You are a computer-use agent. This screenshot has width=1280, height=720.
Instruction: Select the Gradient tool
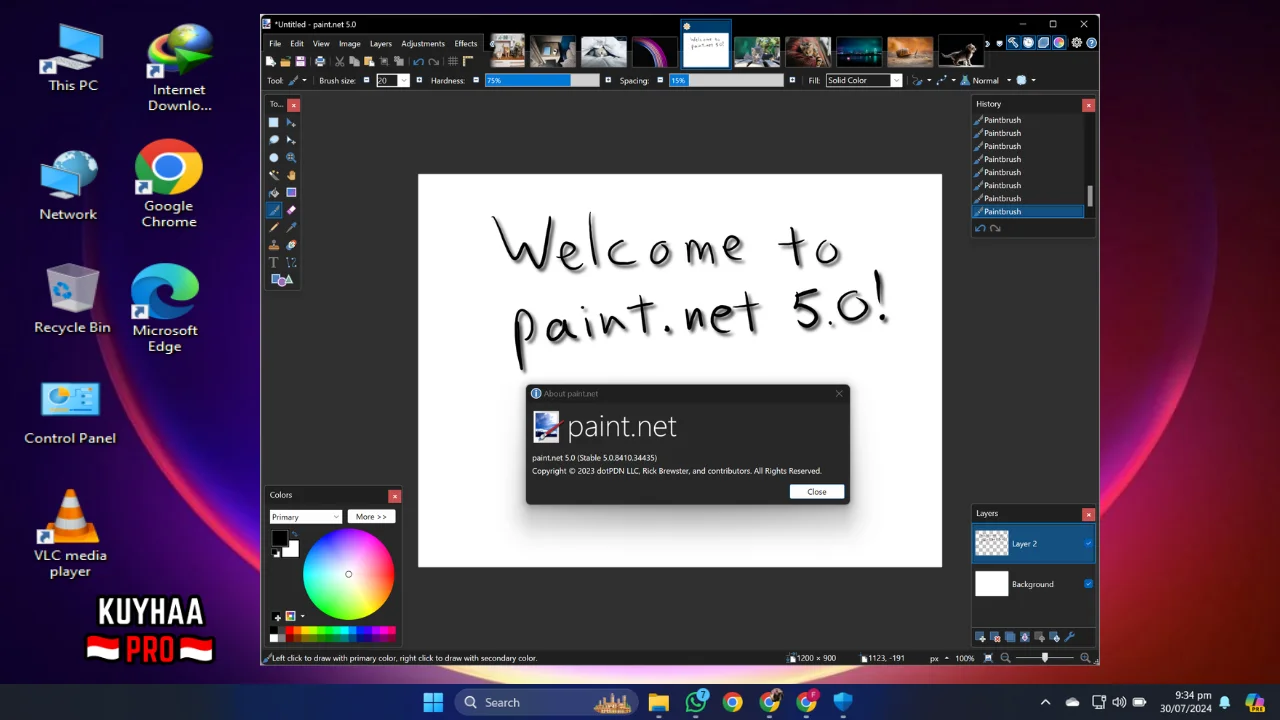291,192
